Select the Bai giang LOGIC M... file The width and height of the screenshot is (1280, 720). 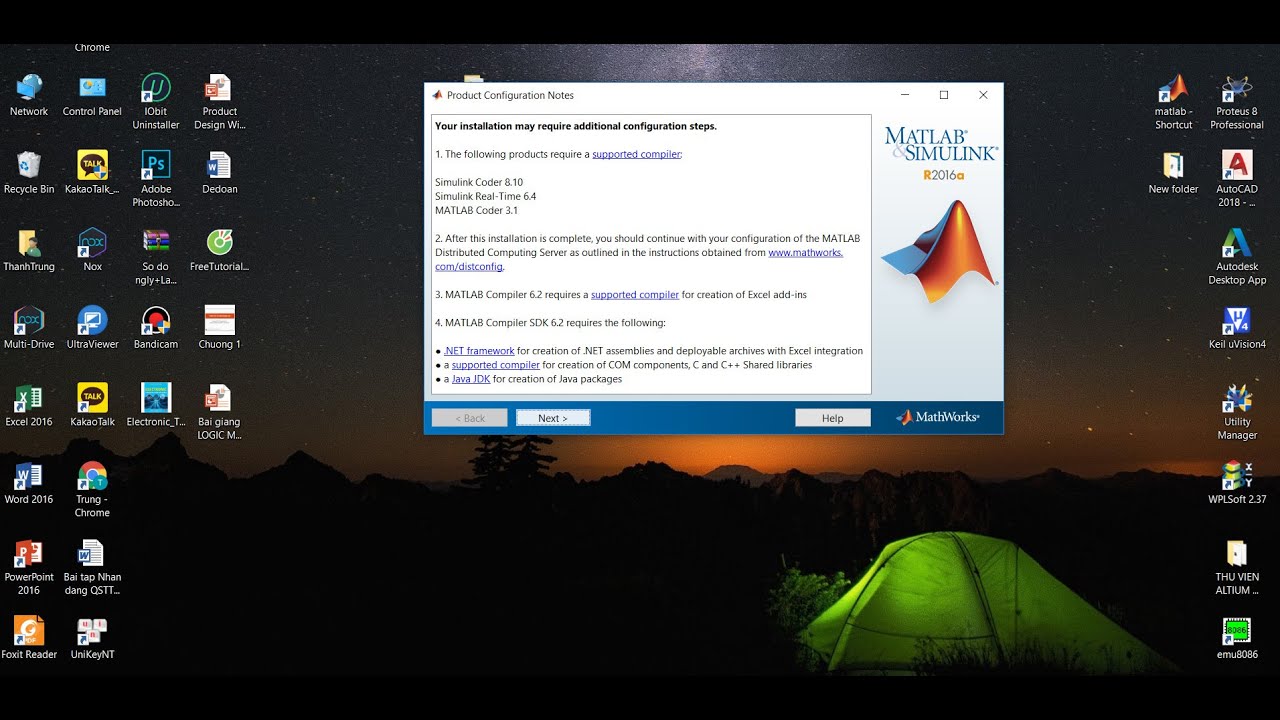pyautogui.click(x=219, y=412)
